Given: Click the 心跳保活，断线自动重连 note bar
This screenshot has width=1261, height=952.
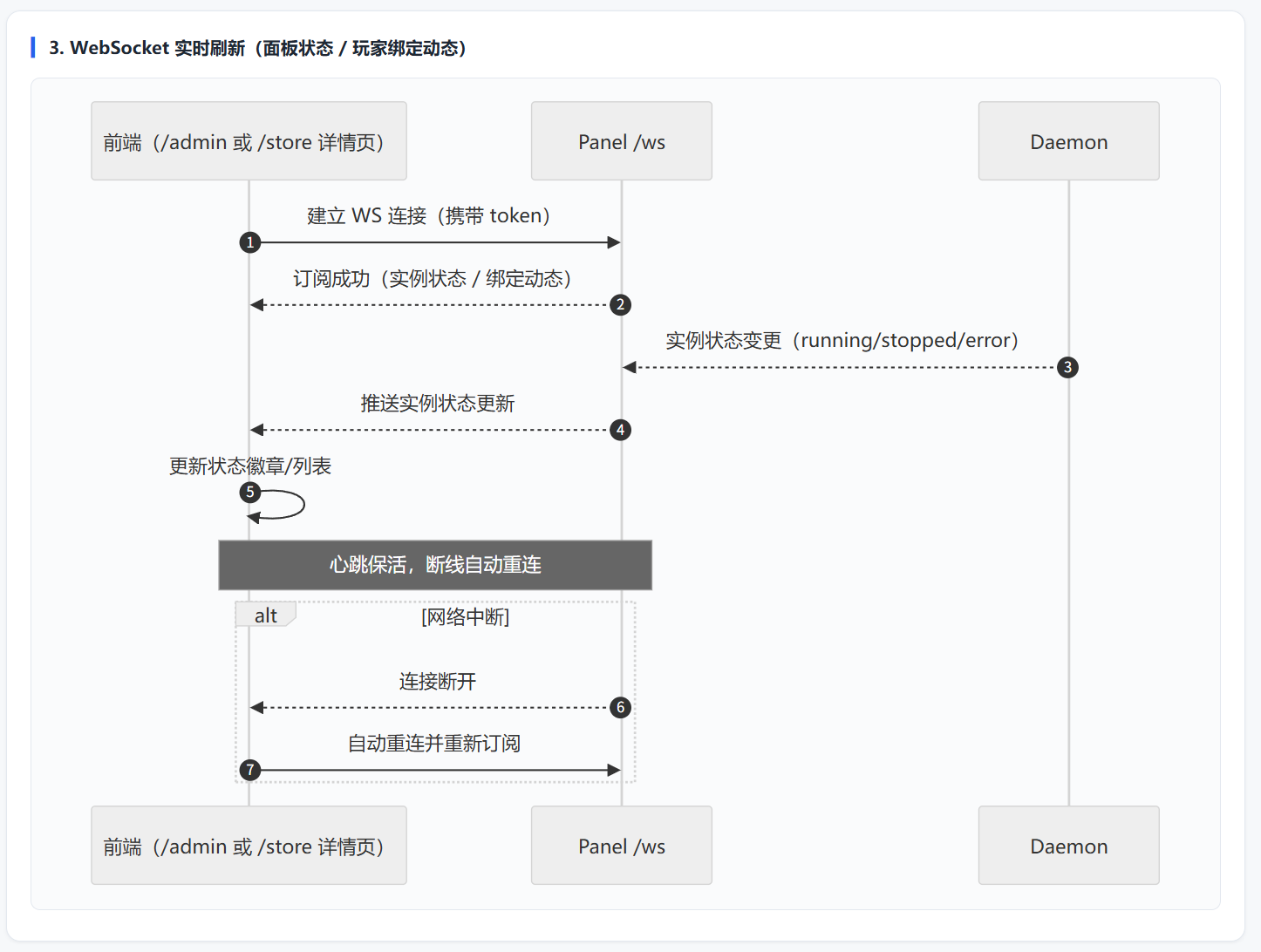Looking at the screenshot, I should (435, 565).
